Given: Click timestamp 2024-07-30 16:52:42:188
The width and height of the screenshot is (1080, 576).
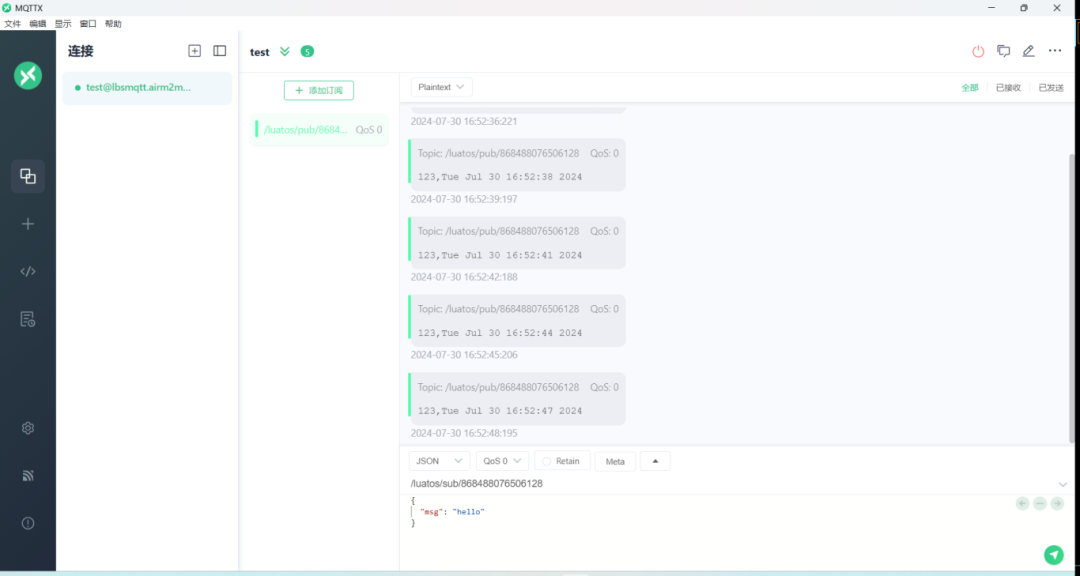Looking at the screenshot, I should [464, 277].
